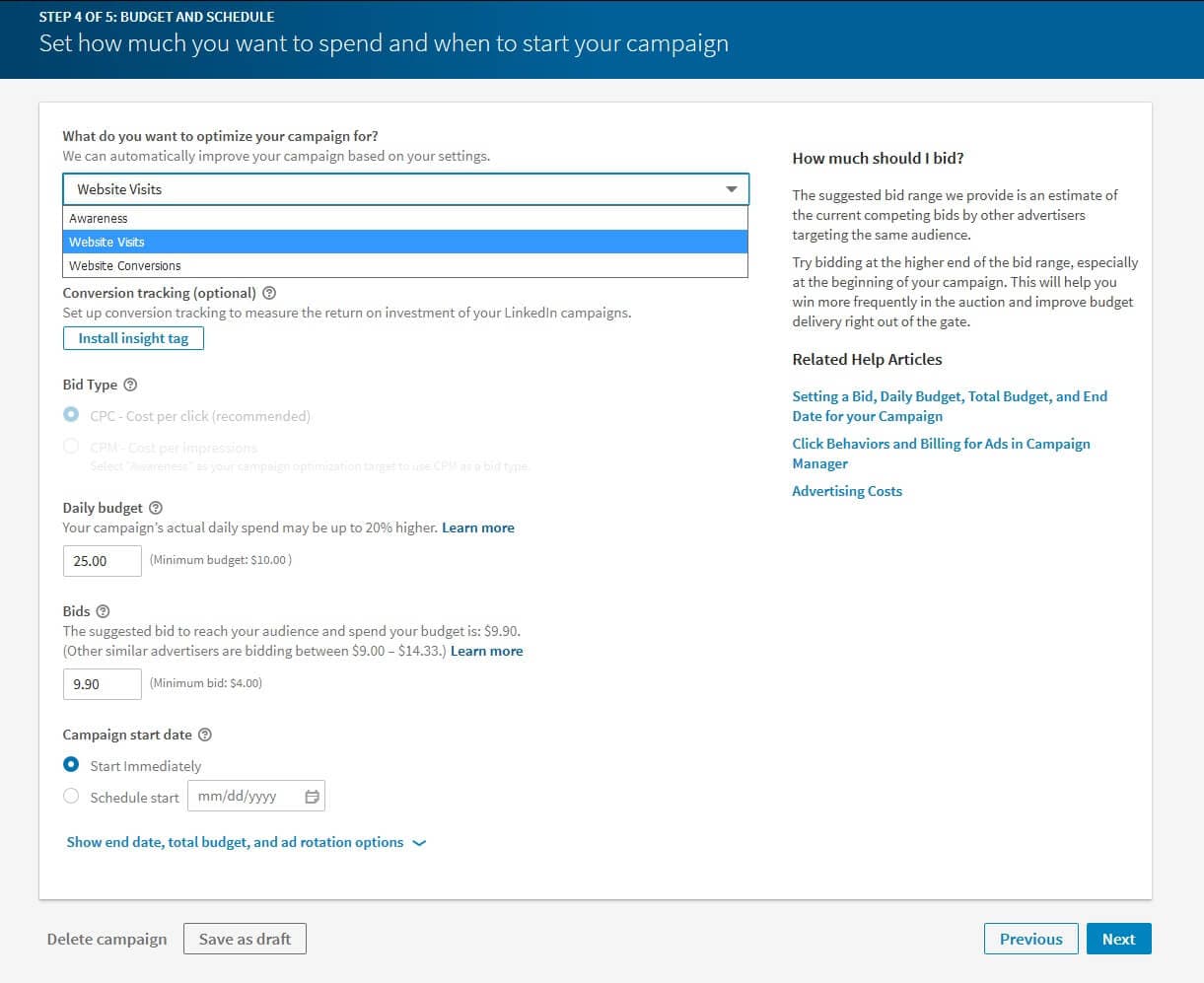Click the dropdown arrow on the optimization selector
Image resolution: width=1204 pixels, height=983 pixels.
(731, 188)
